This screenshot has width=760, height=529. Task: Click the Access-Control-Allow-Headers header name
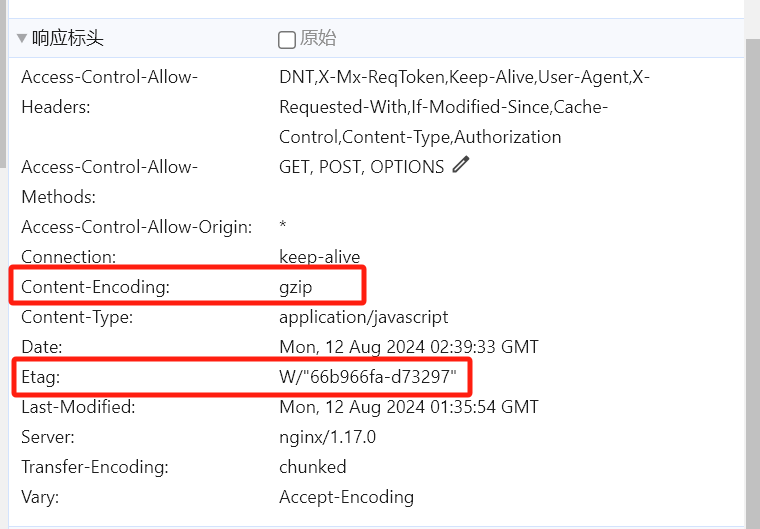coord(110,92)
